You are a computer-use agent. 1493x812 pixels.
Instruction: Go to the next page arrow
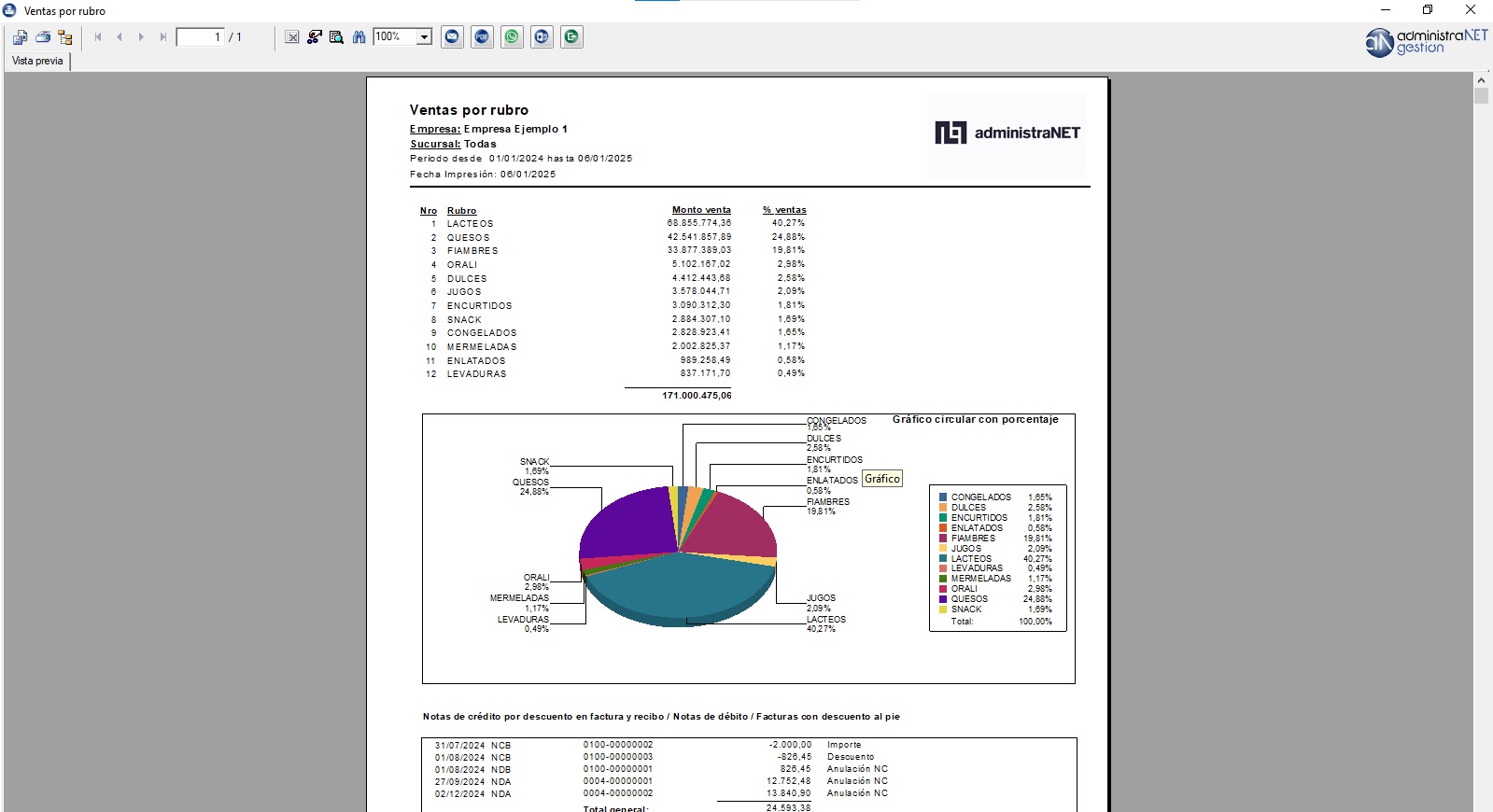tap(141, 37)
